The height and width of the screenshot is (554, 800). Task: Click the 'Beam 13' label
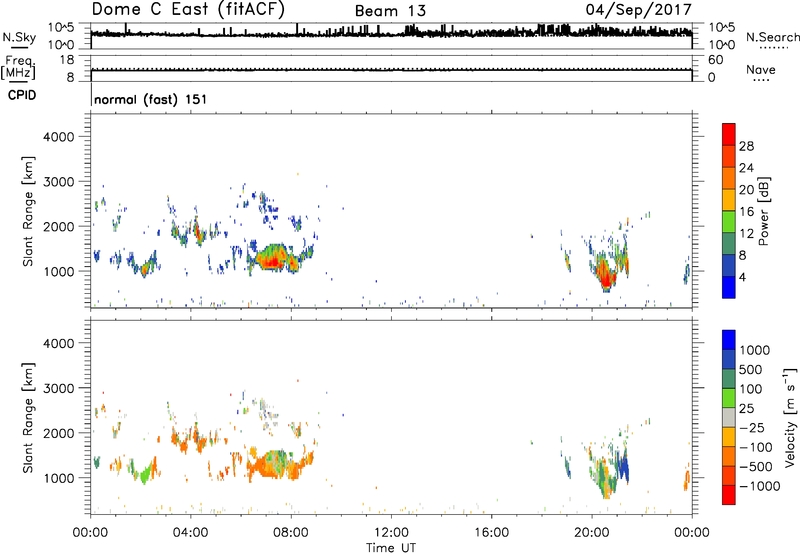[390, 11]
